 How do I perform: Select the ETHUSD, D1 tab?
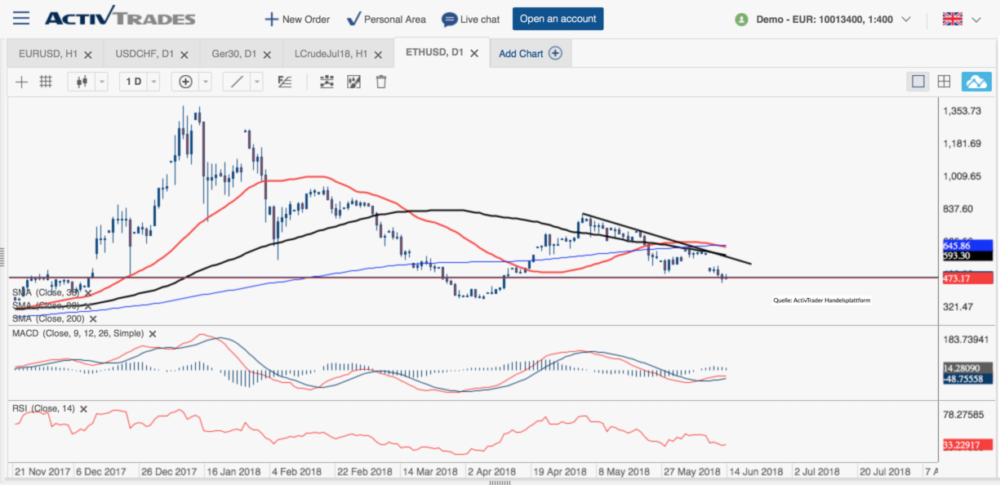(x=434, y=53)
